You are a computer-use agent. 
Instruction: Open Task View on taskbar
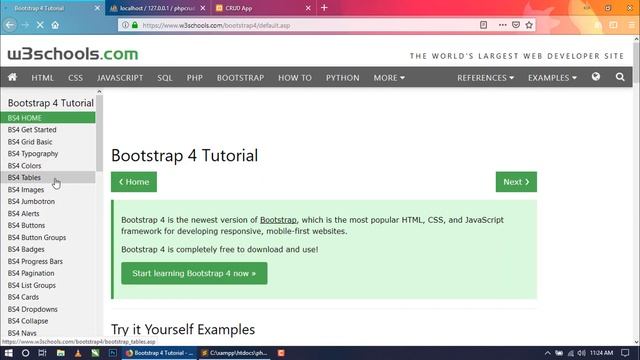coord(42,353)
